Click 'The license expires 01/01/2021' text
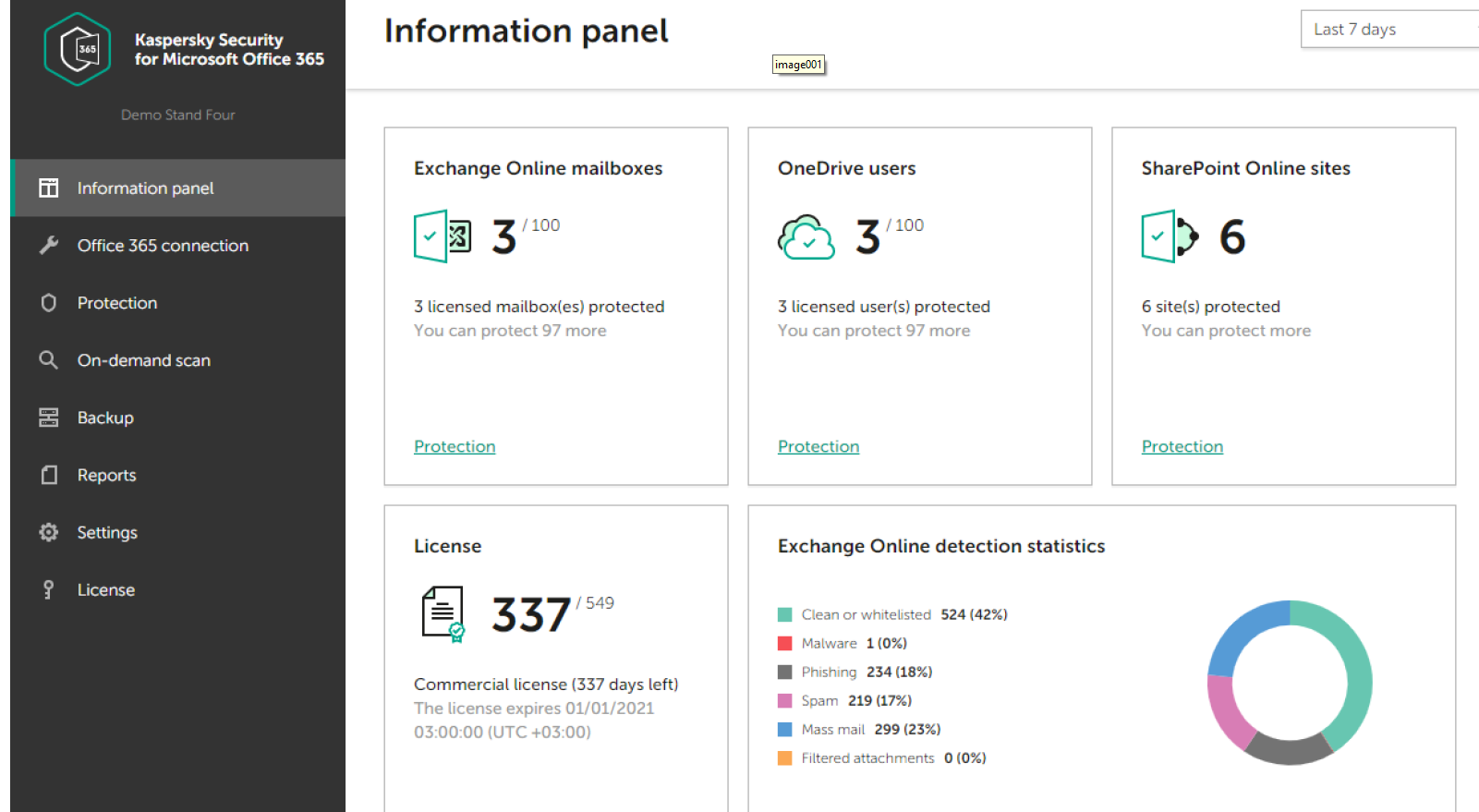Viewport: 1479px width, 812px height. tap(534, 709)
